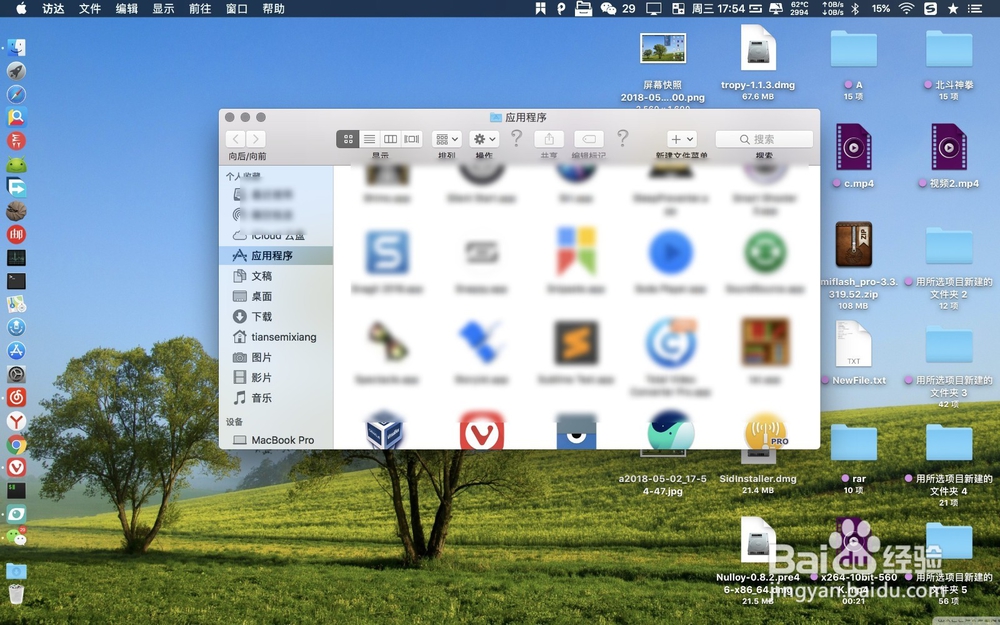Open 图片 in the Finder sidebar
Screen dimensions: 1000x625
click(x=276, y=357)
